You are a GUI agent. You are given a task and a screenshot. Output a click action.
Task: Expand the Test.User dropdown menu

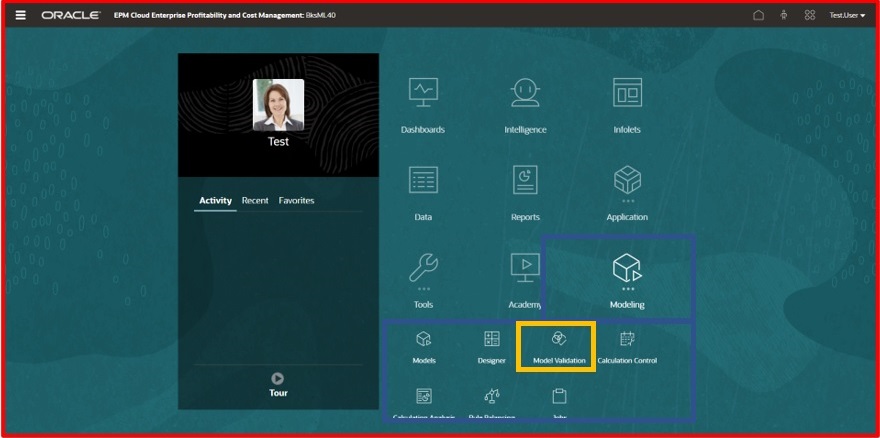pyautogui.click(x=847, y=15)
